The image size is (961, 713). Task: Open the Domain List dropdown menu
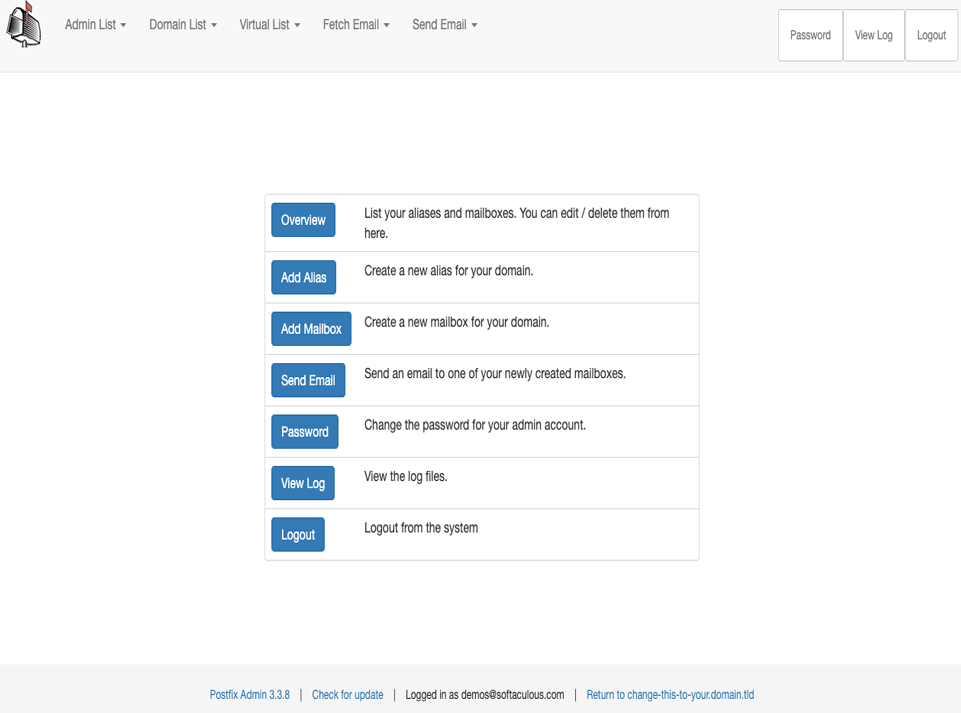click(182, 25)
